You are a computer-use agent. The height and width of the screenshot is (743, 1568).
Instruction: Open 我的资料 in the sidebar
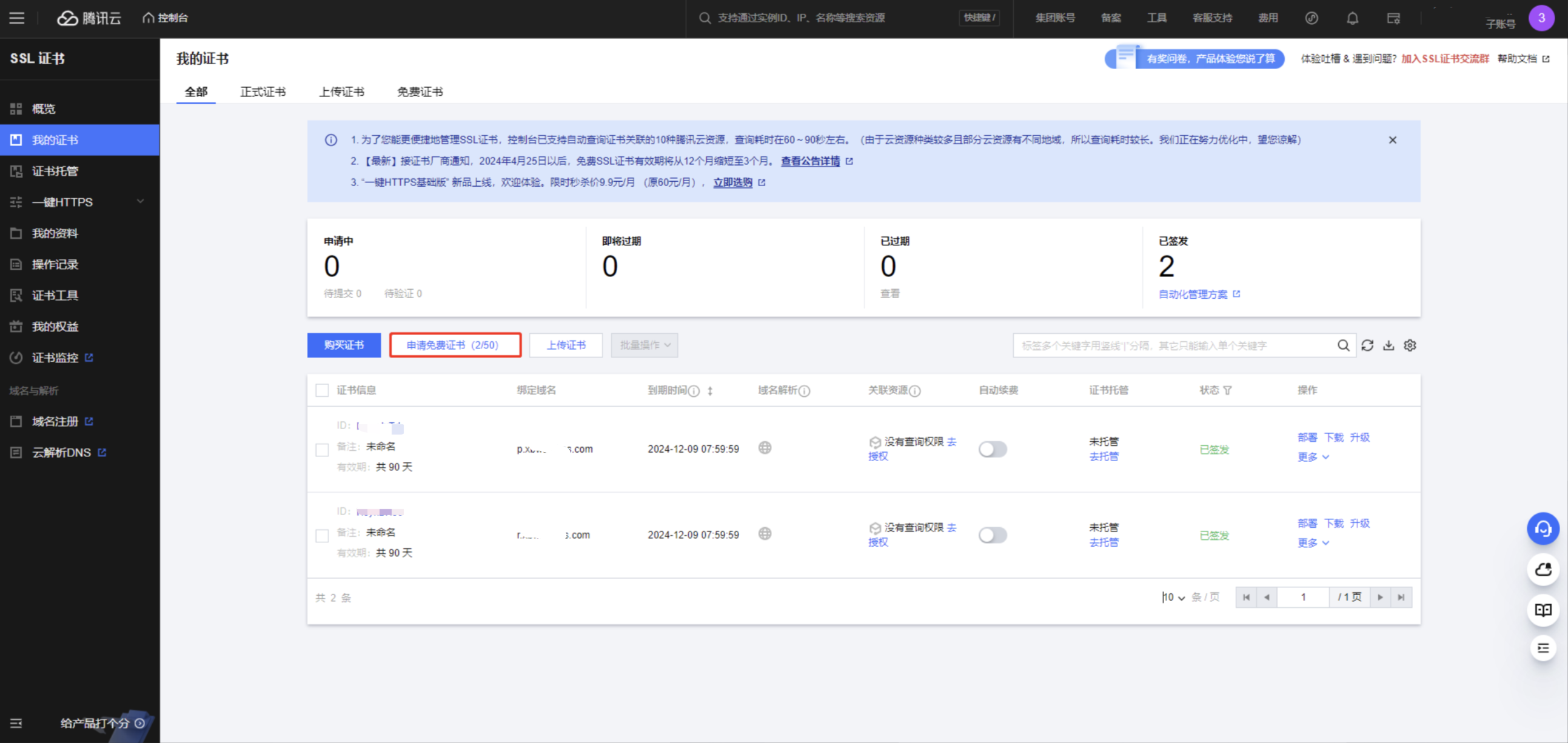(x=80, y=233)
